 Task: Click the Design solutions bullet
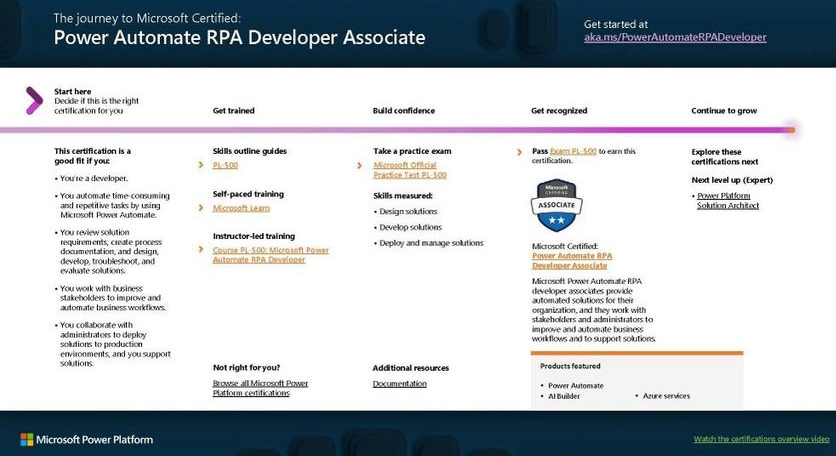(406, 212)
